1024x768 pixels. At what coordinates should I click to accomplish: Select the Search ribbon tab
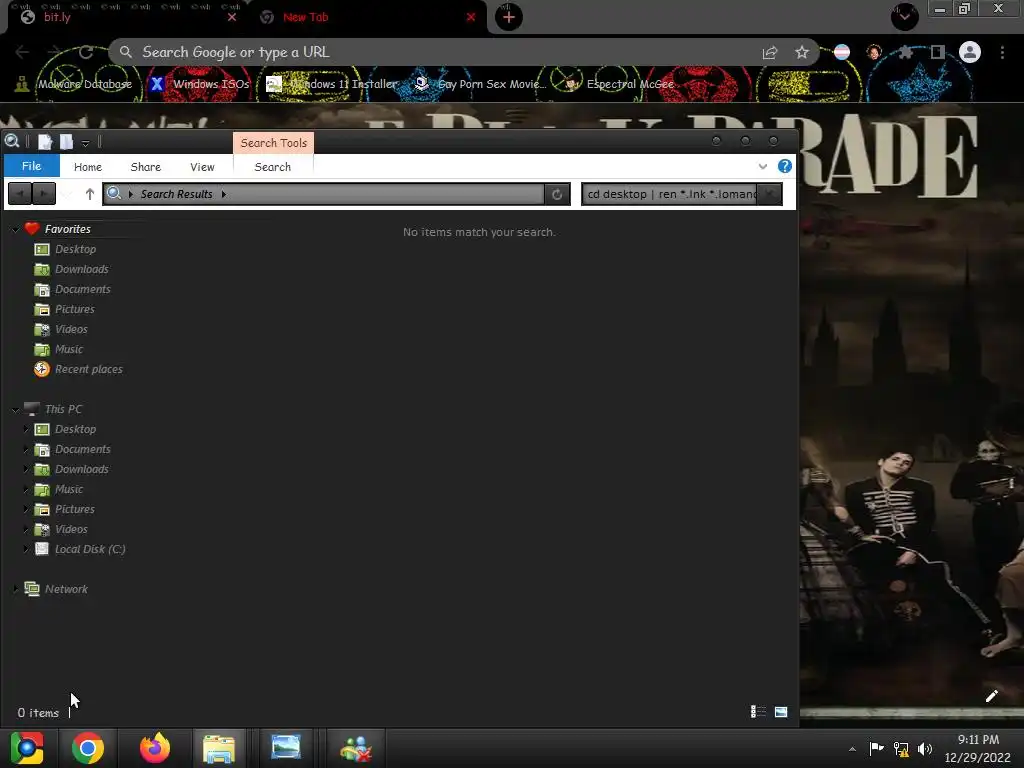[x=273, y=167]
